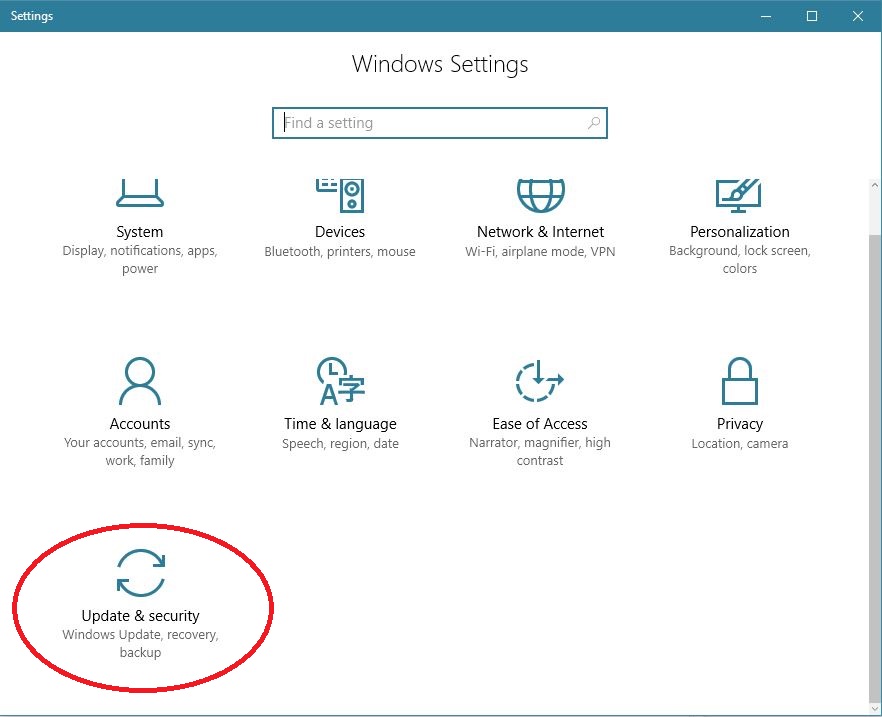Open the Accounts person icon
This screenshot has width=882, height=717.
pos(140,381)
